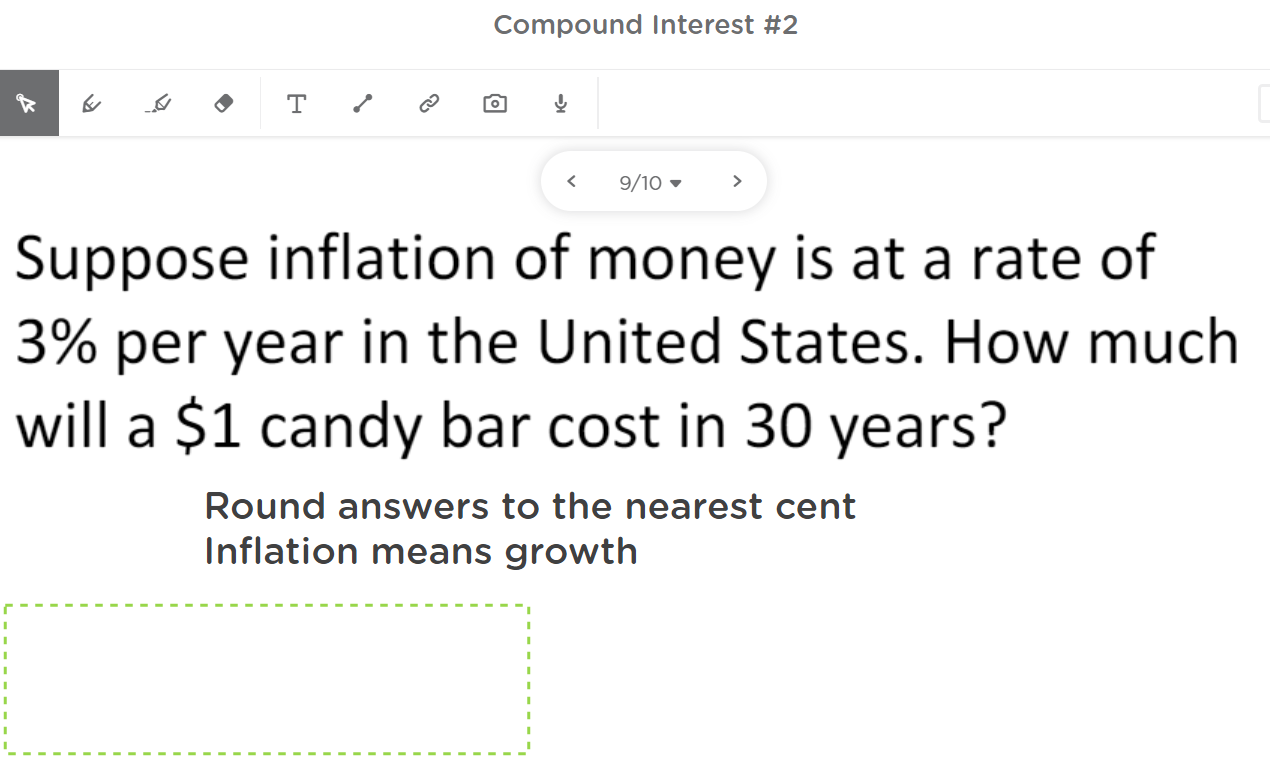Image resolution: width=1270 pixels, height=767 pixels.
Task: Open the insert link tool
Action: [428, 102]
